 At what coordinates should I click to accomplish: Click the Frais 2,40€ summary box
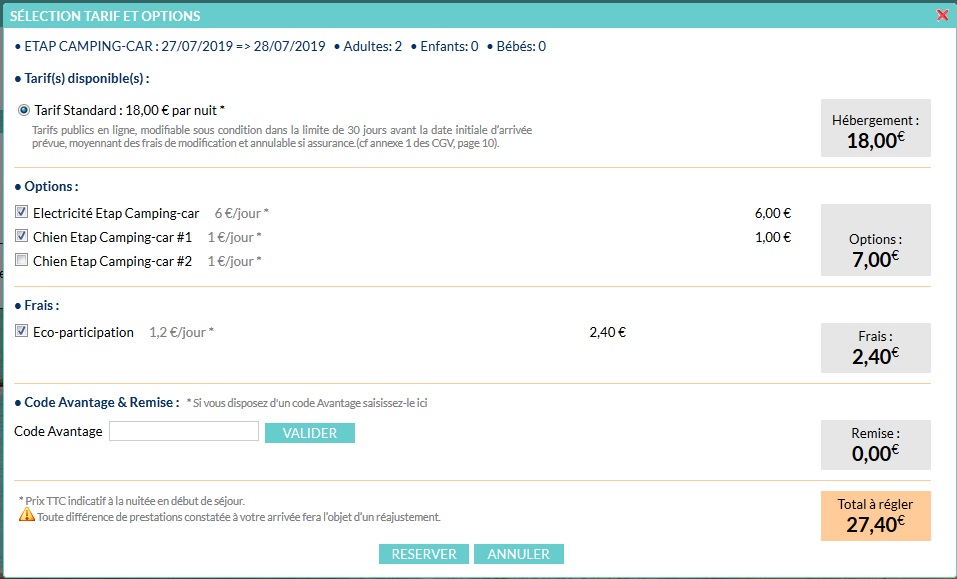[x=875, y=347]
